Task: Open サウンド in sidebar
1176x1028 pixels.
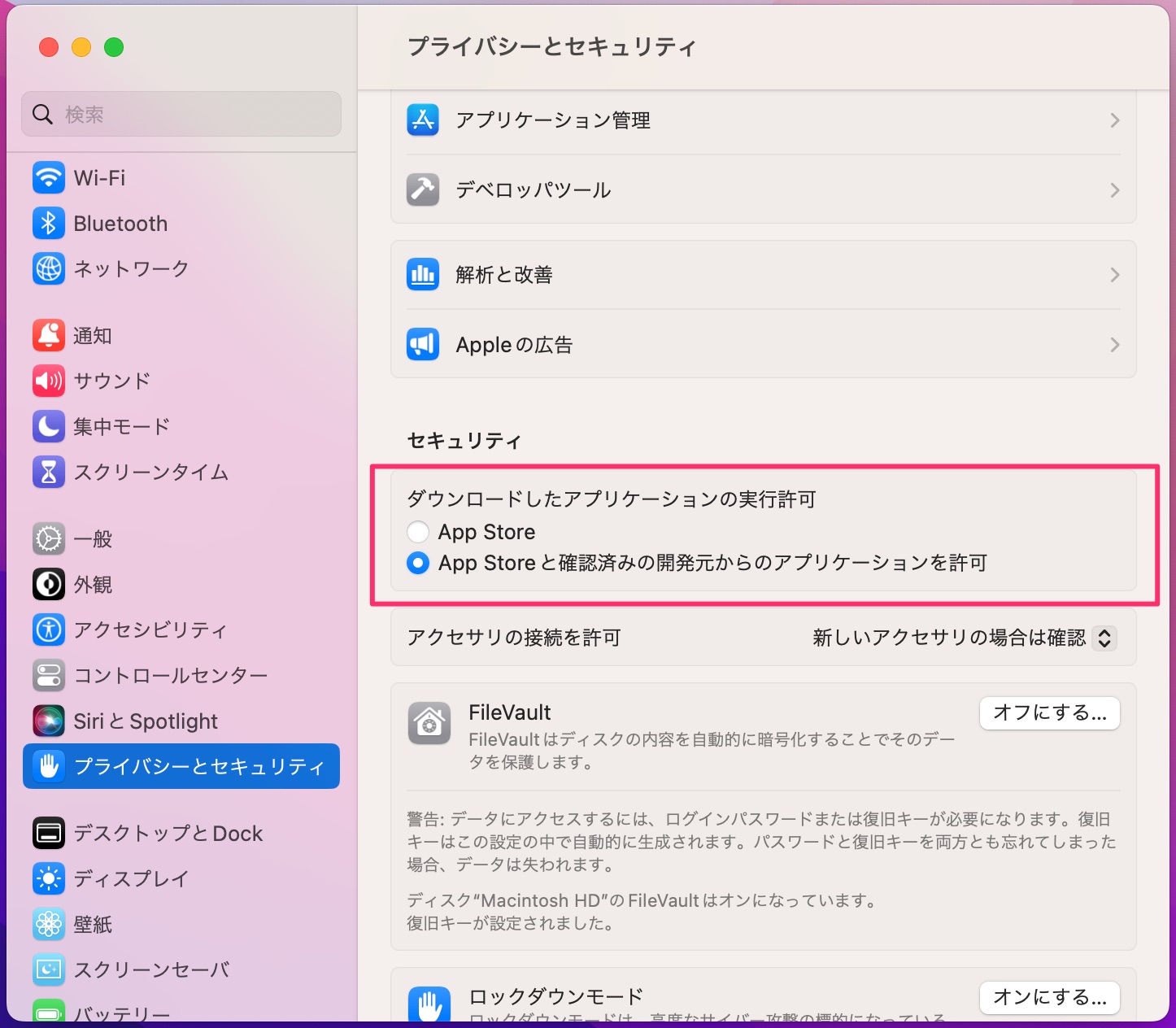Action: click(x=181, y=381)
